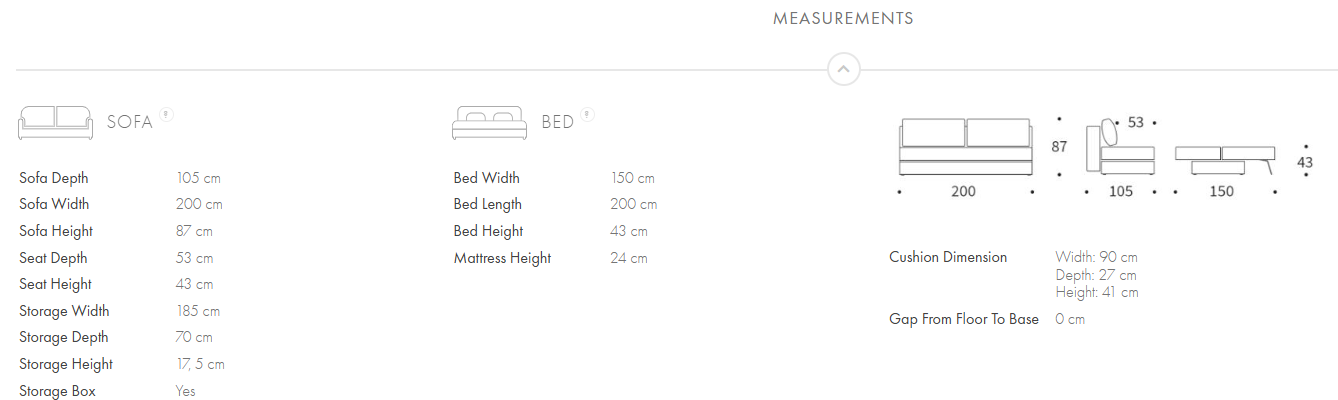This screenshot has height=400, width=1338.
Task: Click the 87 height figure in diagram
Action: click(1059, 146)
